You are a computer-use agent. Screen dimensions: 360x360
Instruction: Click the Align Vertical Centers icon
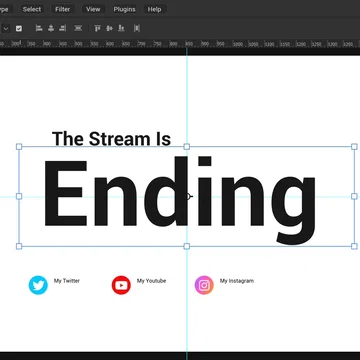pos(109,28)
